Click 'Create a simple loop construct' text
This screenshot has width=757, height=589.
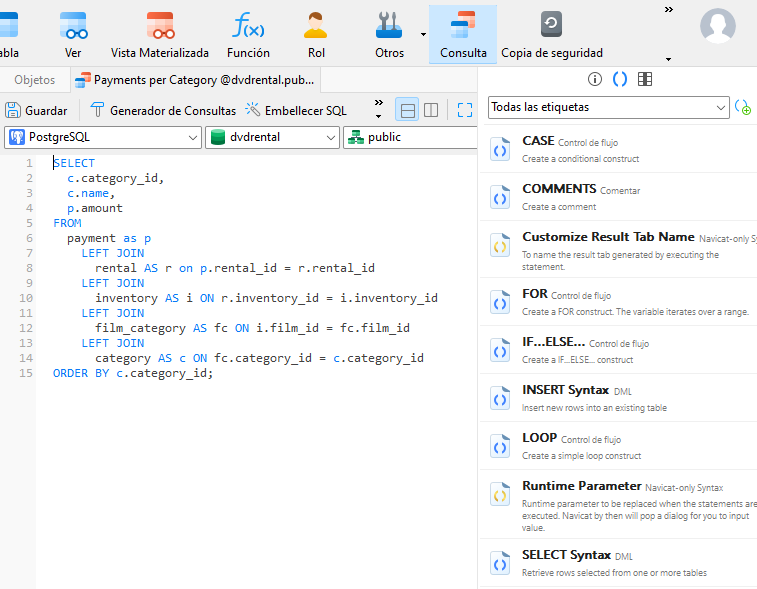pyautogui.click(x=581, y=456)
